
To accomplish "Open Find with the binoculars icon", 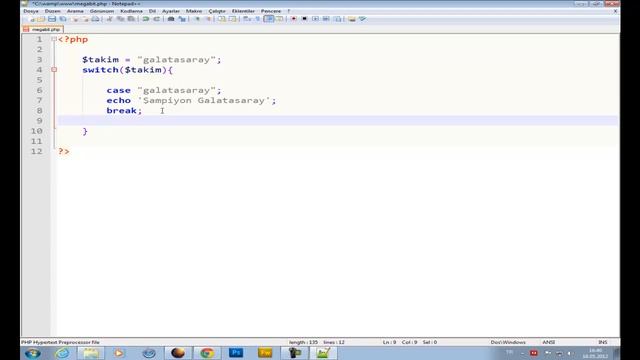I will (171, 19).
